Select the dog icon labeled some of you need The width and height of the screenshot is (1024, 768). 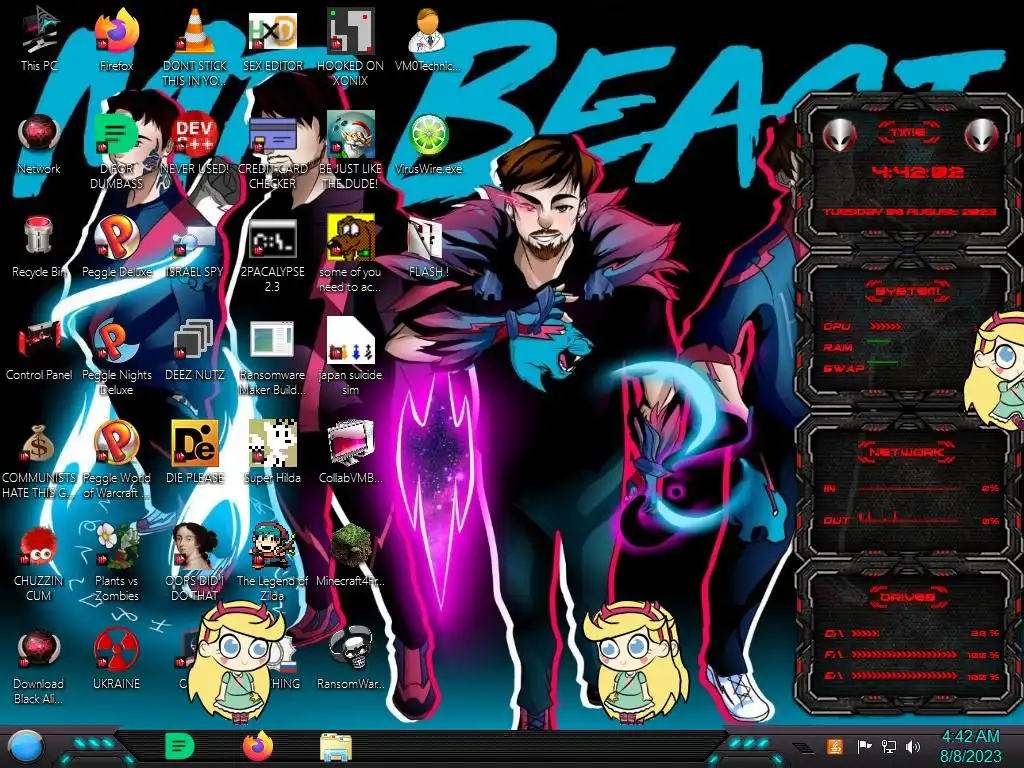point(351,236)
